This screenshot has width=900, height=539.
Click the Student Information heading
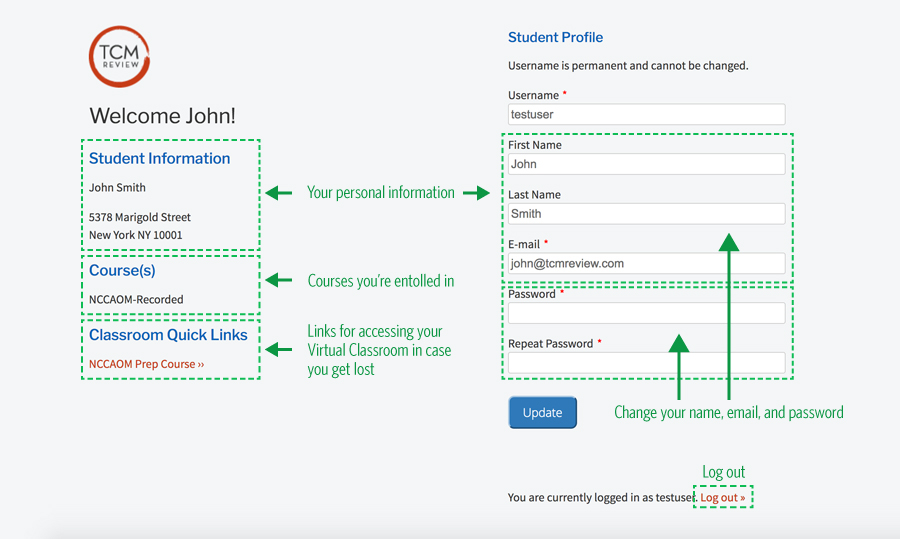(160, 158)
